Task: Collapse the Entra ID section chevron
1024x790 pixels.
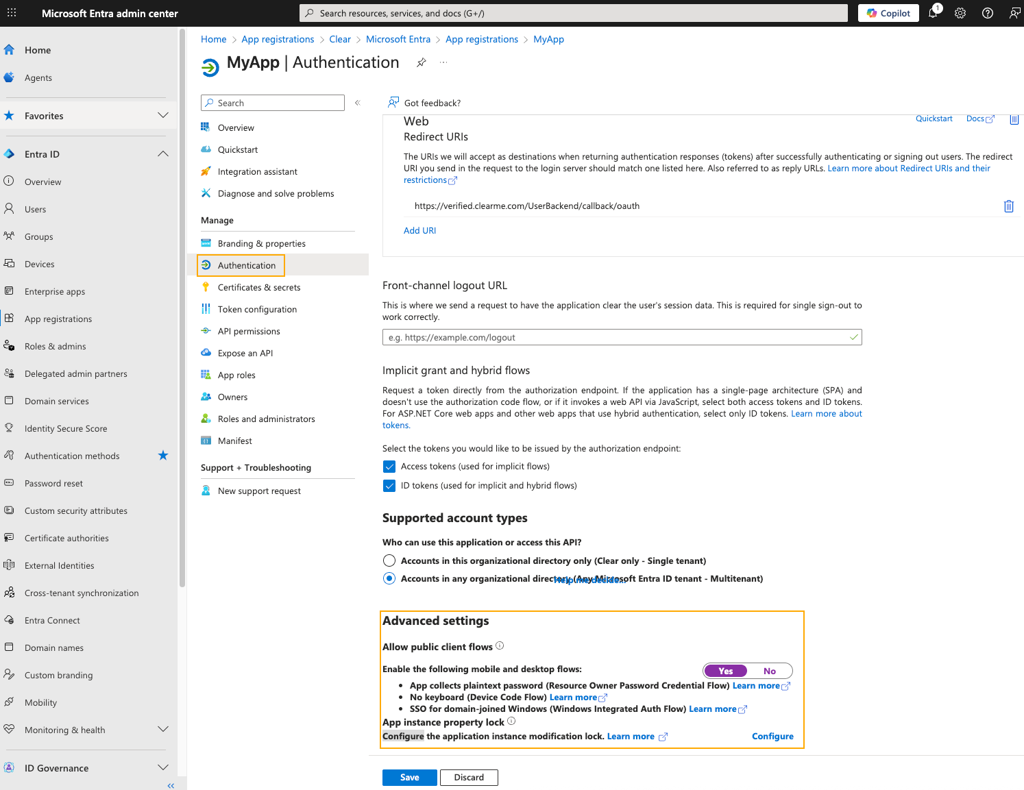Action: [163, 154]
